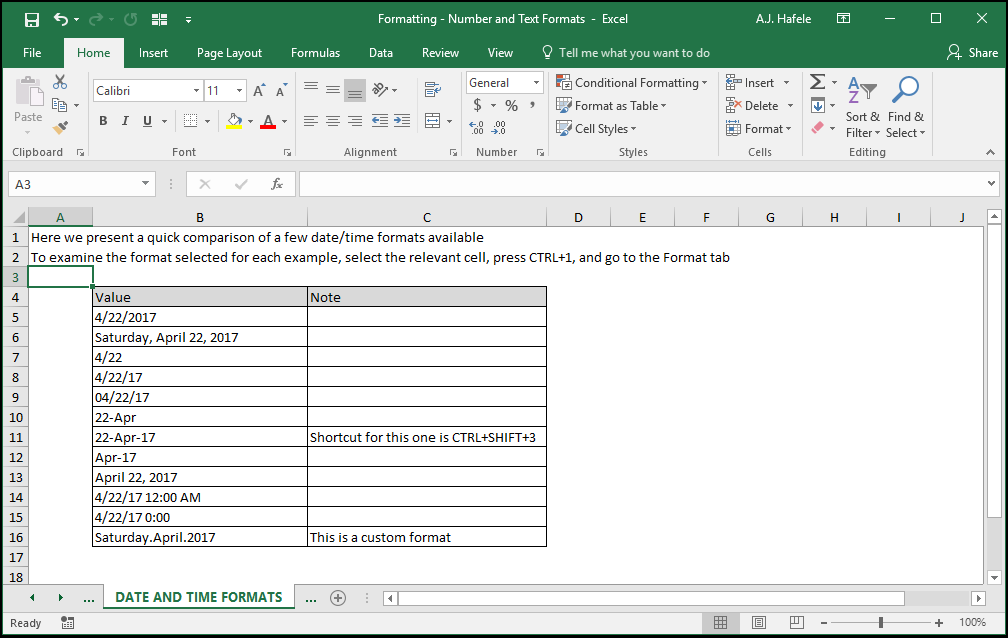
Task: Toggle Bottom Align button
Action: (x=355, y=91)
